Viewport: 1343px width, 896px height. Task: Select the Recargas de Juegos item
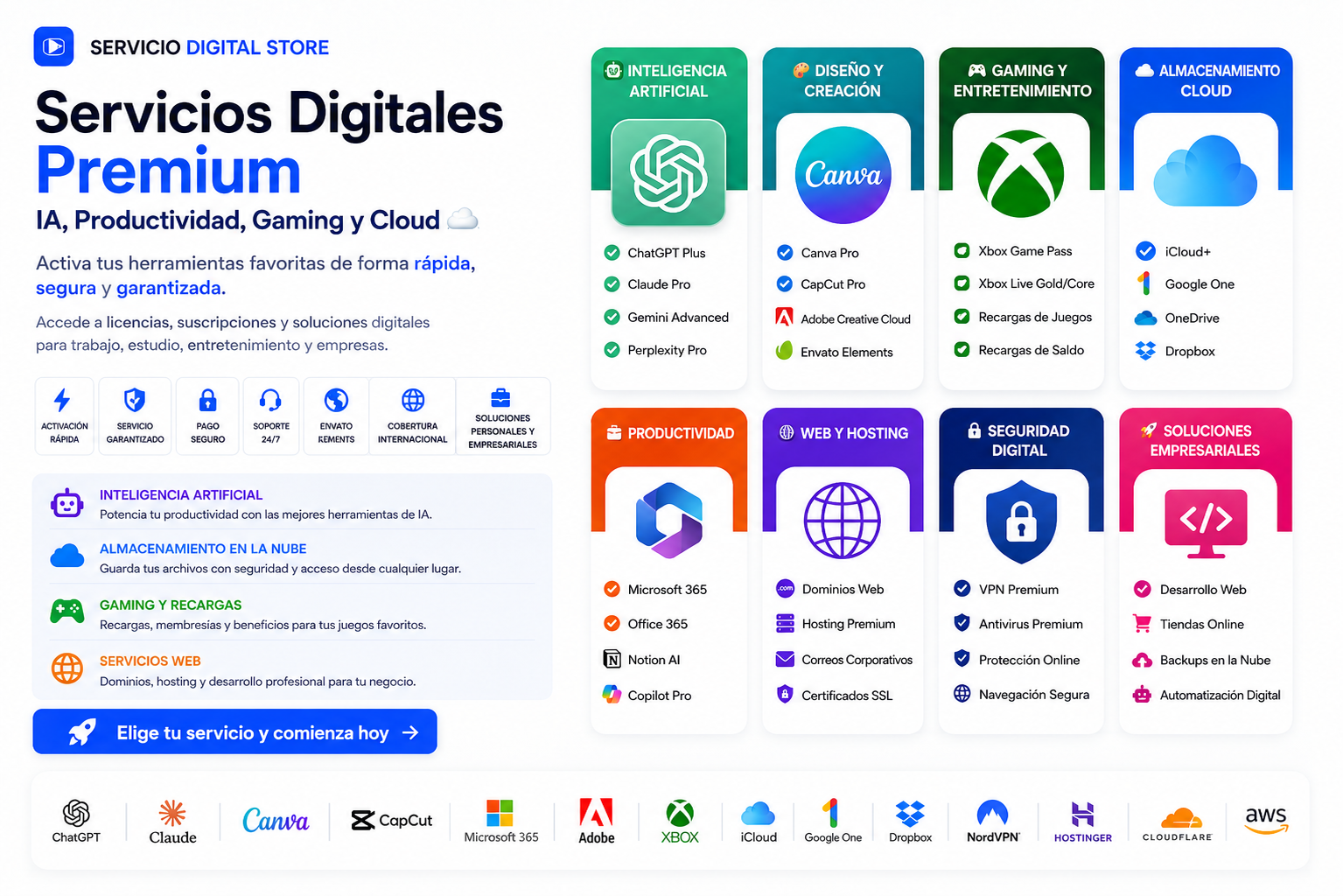point(1023,317)
